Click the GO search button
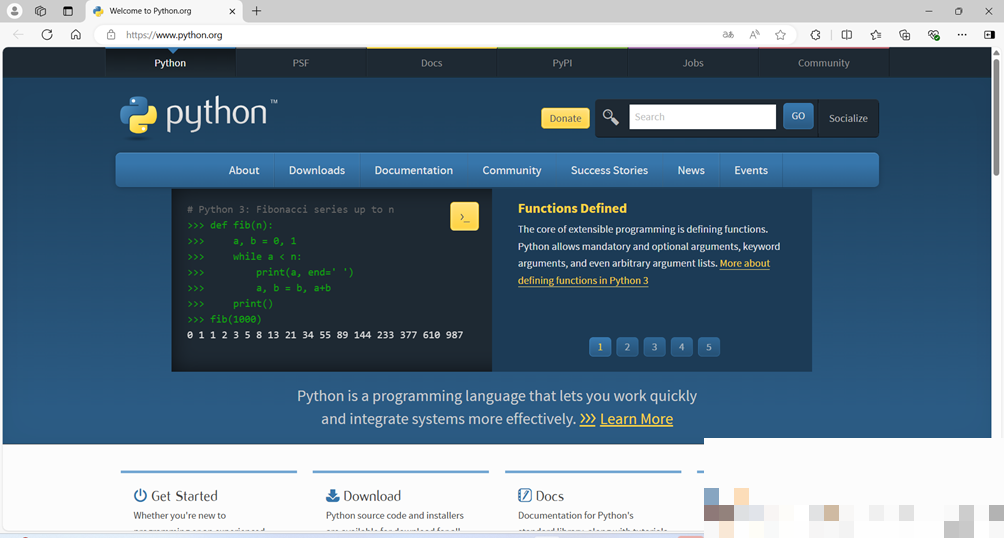 [798, 116]
